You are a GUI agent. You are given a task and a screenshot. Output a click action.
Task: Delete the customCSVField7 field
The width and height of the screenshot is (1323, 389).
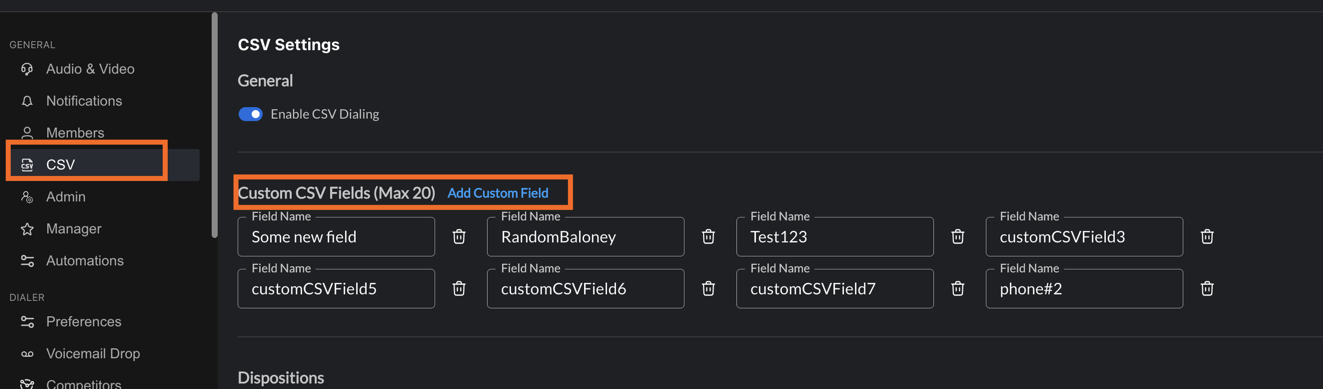point(958,289)
